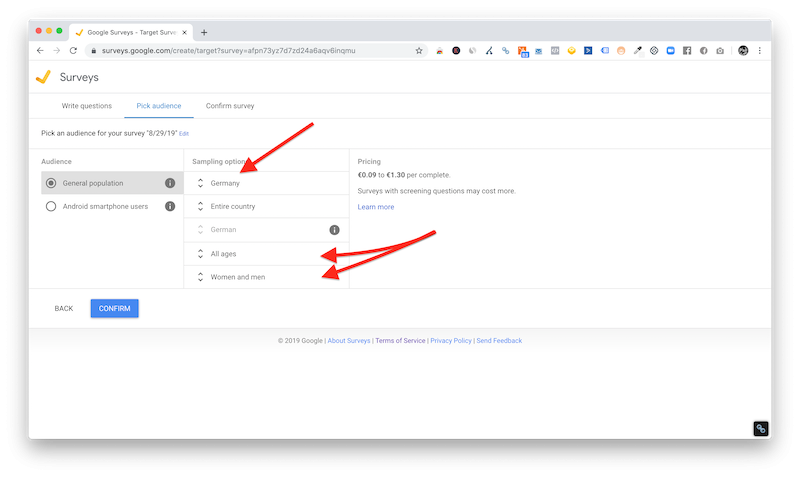Select the Pick audience tab
Screen dimensions: 800x477
pyautogui.click(x=159, y=106)
